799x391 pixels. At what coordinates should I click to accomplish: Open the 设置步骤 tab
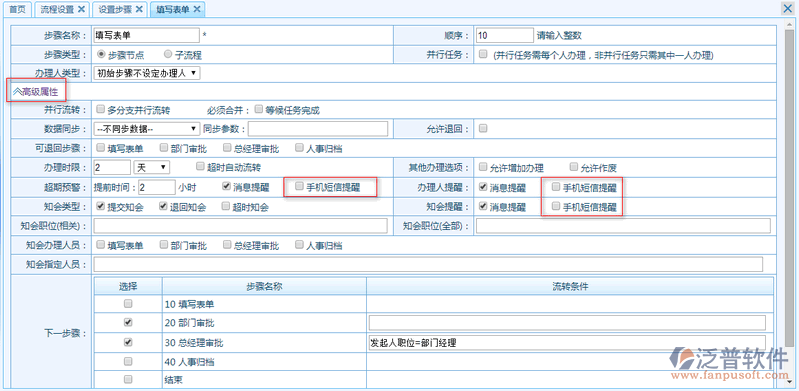[115, 9]
